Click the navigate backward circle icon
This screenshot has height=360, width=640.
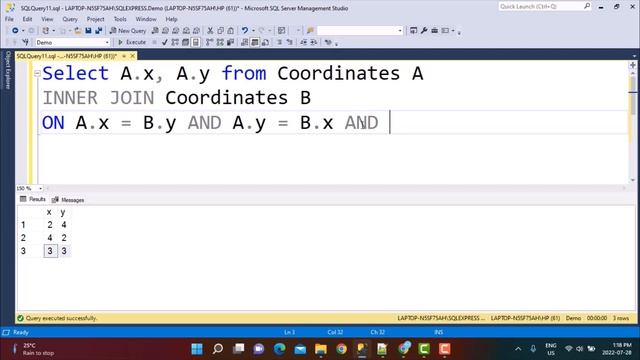pos(15,31)
